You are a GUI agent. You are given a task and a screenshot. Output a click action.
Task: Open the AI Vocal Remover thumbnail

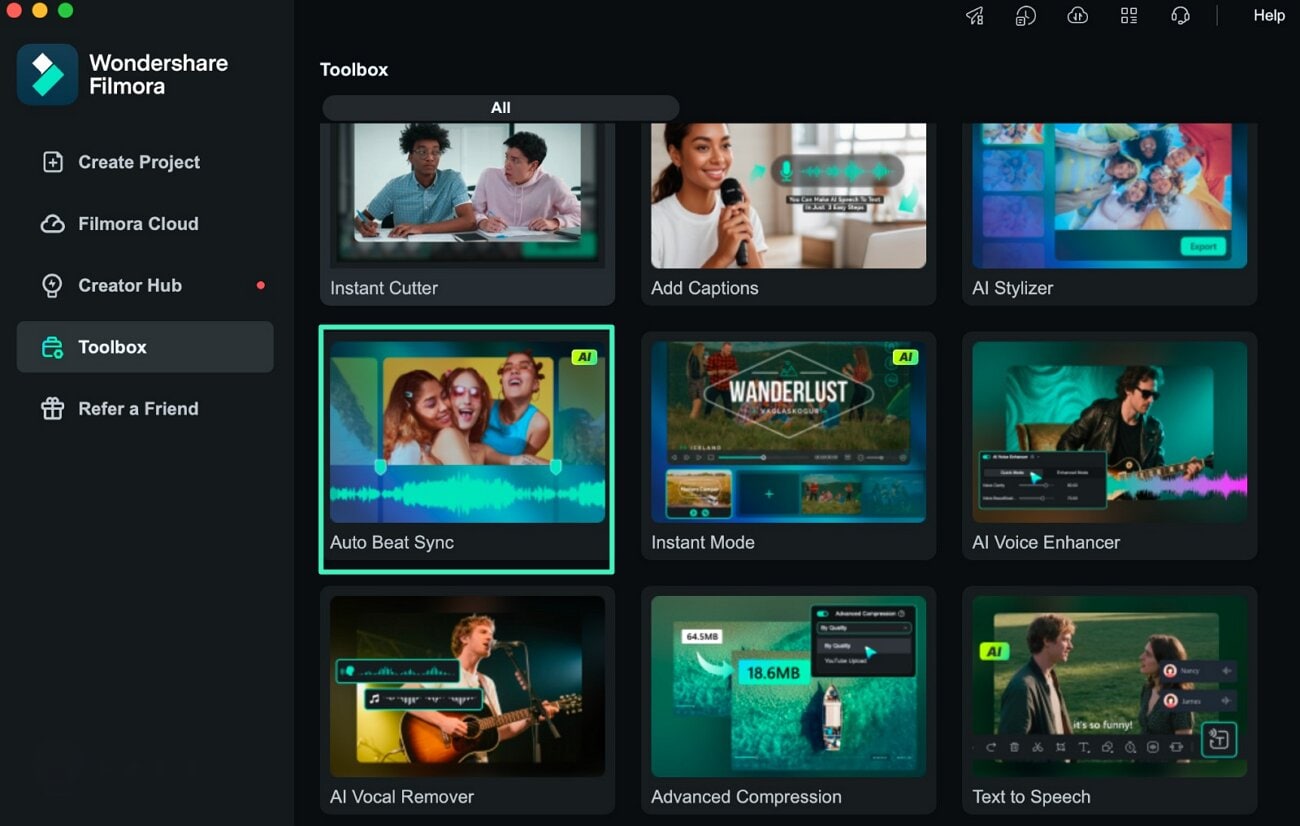click(x=467, y=687)
